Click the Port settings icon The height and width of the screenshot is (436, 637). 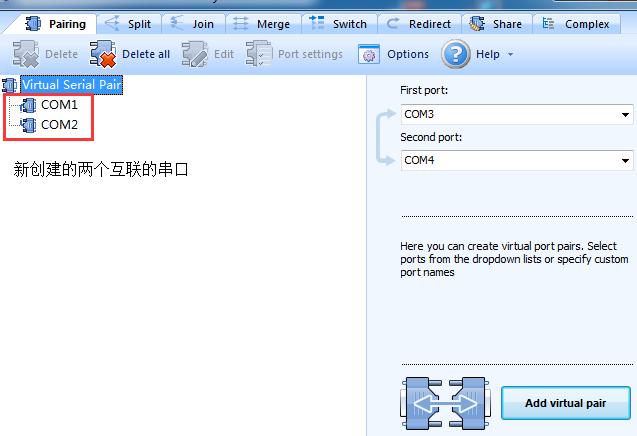(x=259, y=53)
